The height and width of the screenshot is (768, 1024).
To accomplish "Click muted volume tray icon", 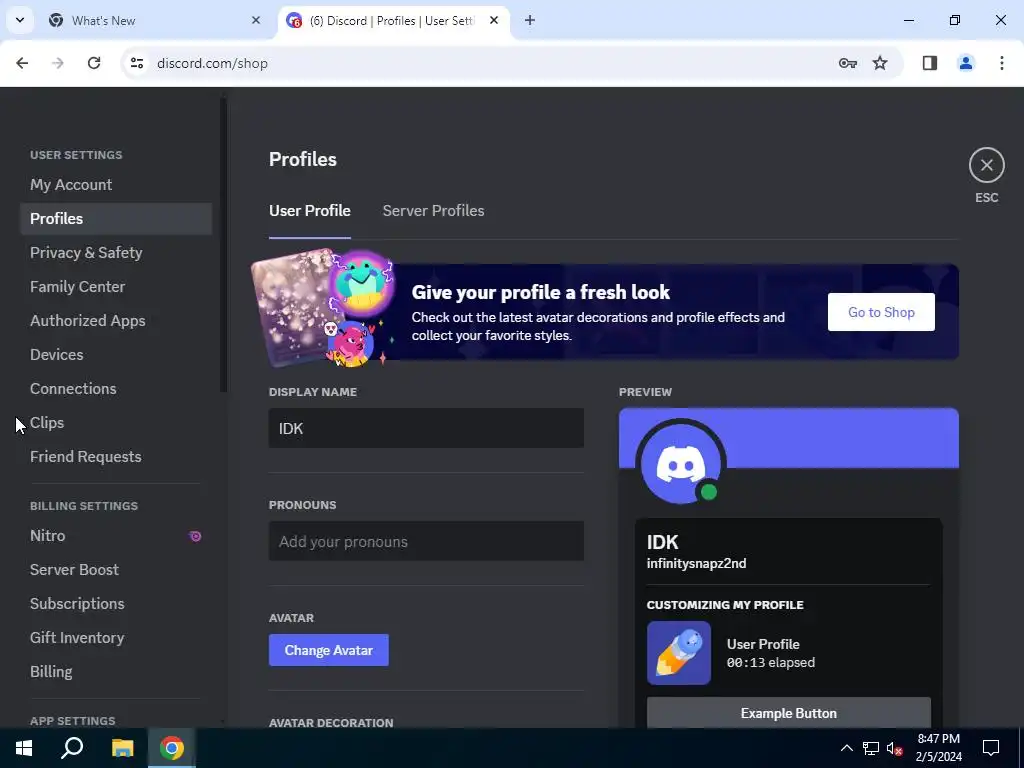I will (x=895, y=748).
